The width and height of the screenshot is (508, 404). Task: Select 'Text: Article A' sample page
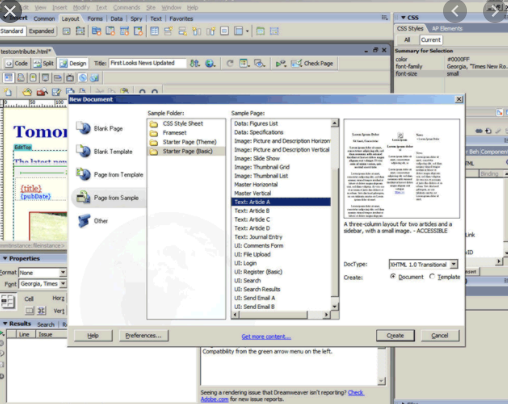click(281, 202)
